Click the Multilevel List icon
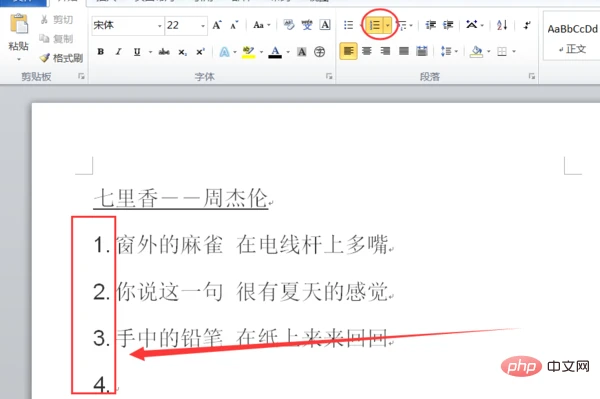The height and width of the screenshot is (399, 600). pos(402,26)
